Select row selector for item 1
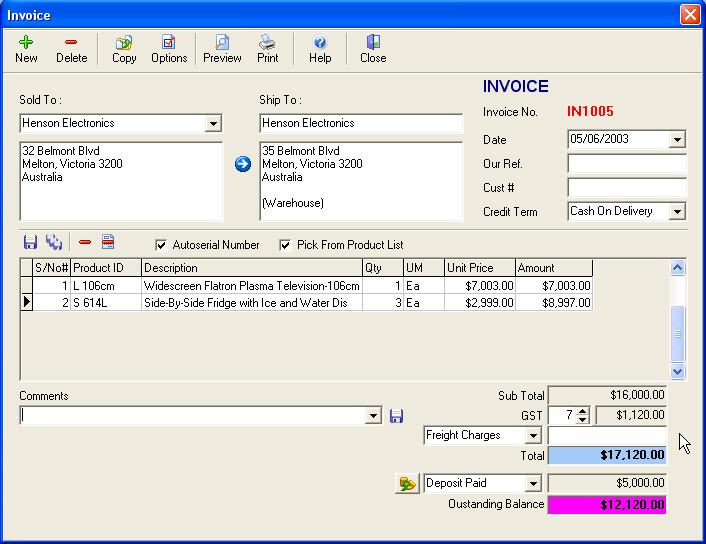The height and width of the screenshot is (544, 706). click(27, 286)
